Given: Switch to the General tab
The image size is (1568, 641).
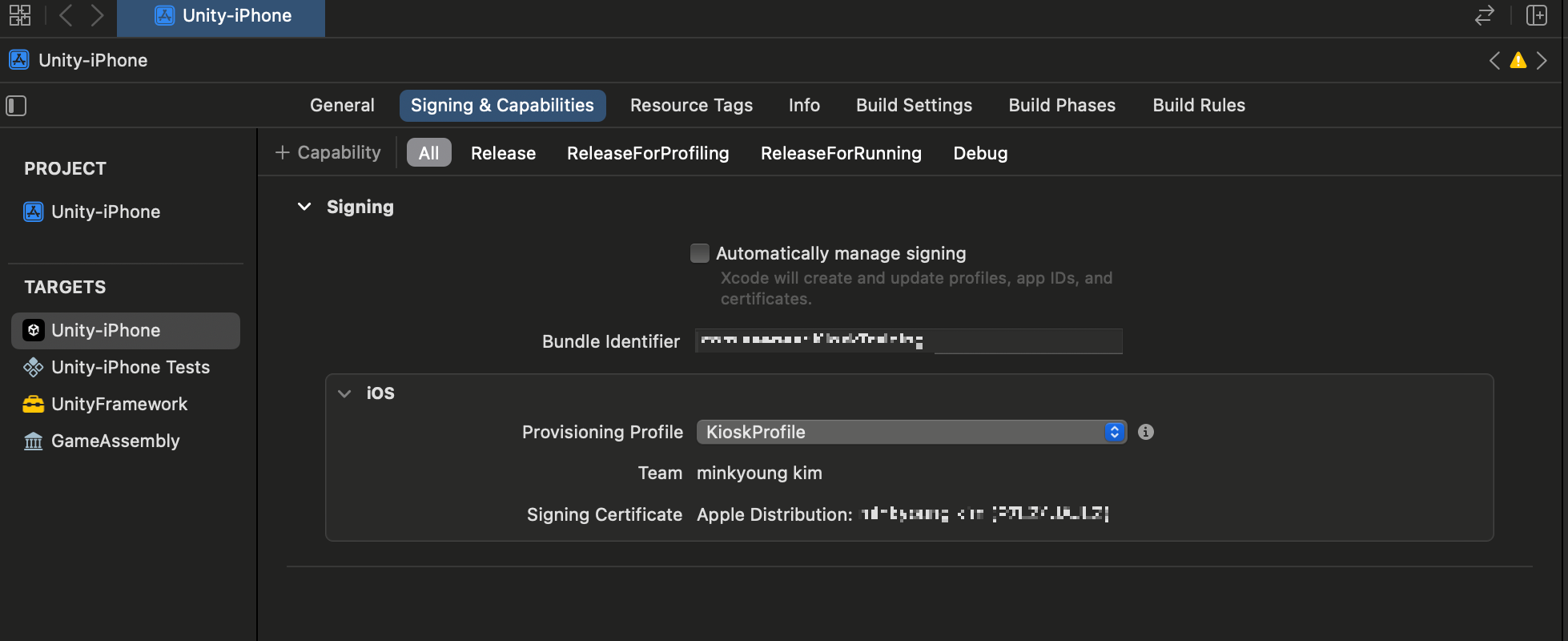Looking at the screenshot, I should [342, 105].
